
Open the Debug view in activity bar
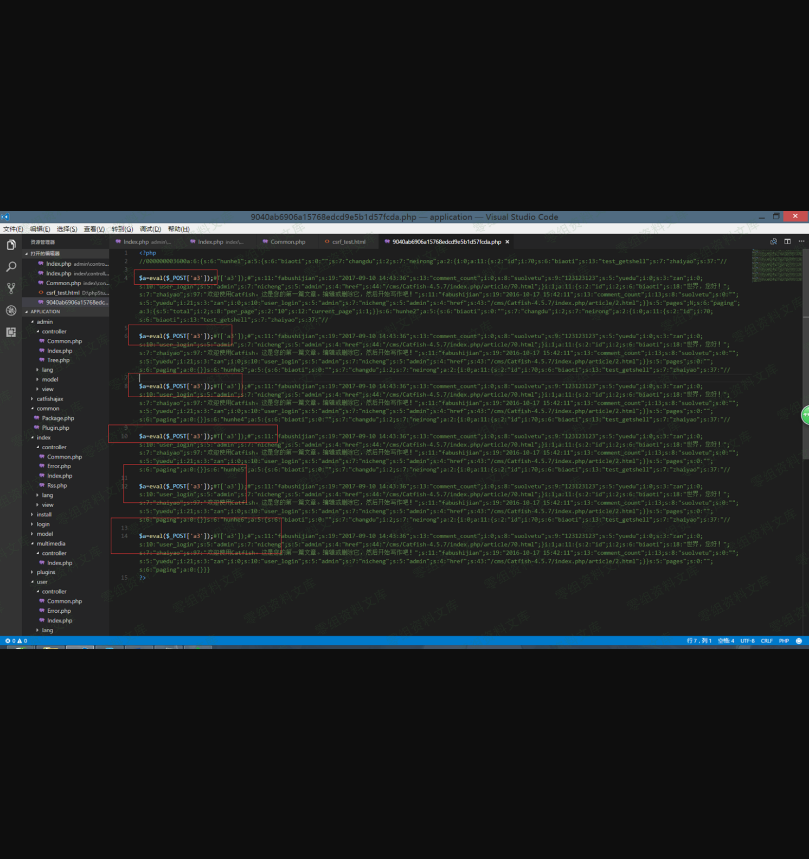pos(11,310)
